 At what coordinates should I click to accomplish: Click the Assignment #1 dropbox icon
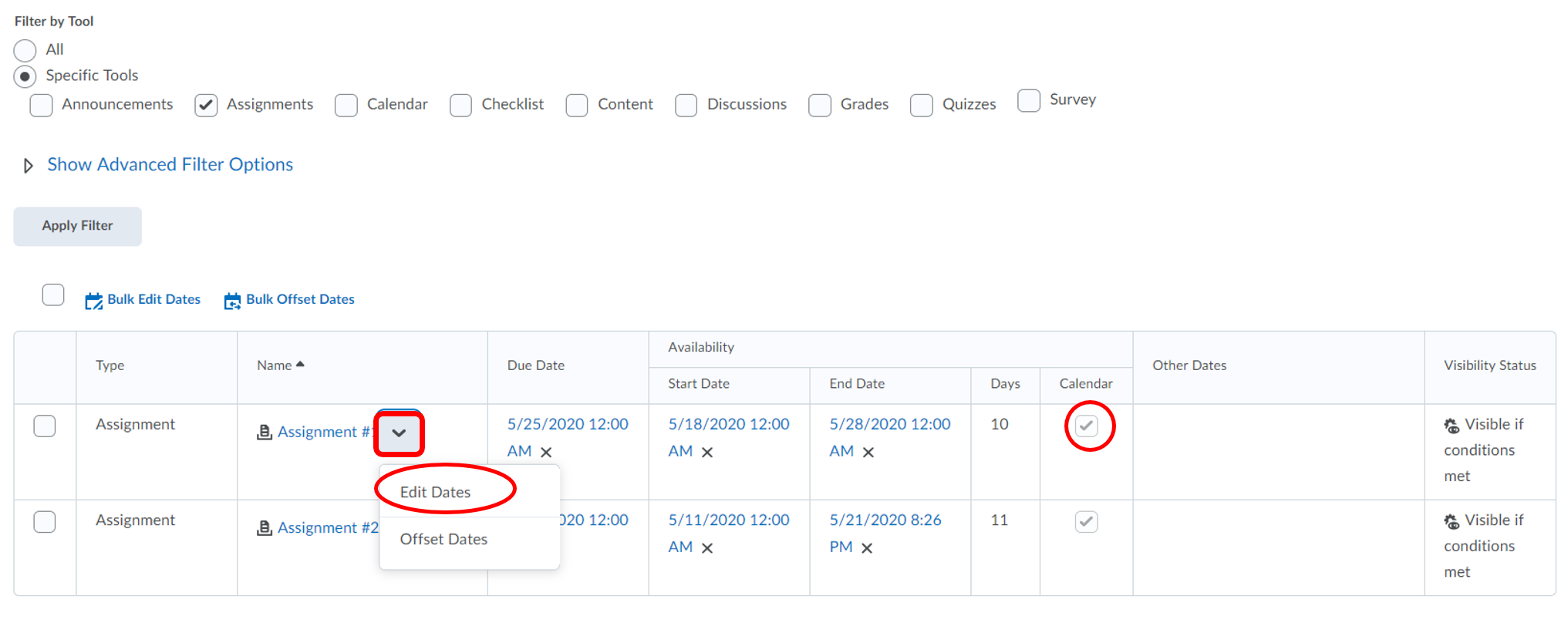pos(265,432)
